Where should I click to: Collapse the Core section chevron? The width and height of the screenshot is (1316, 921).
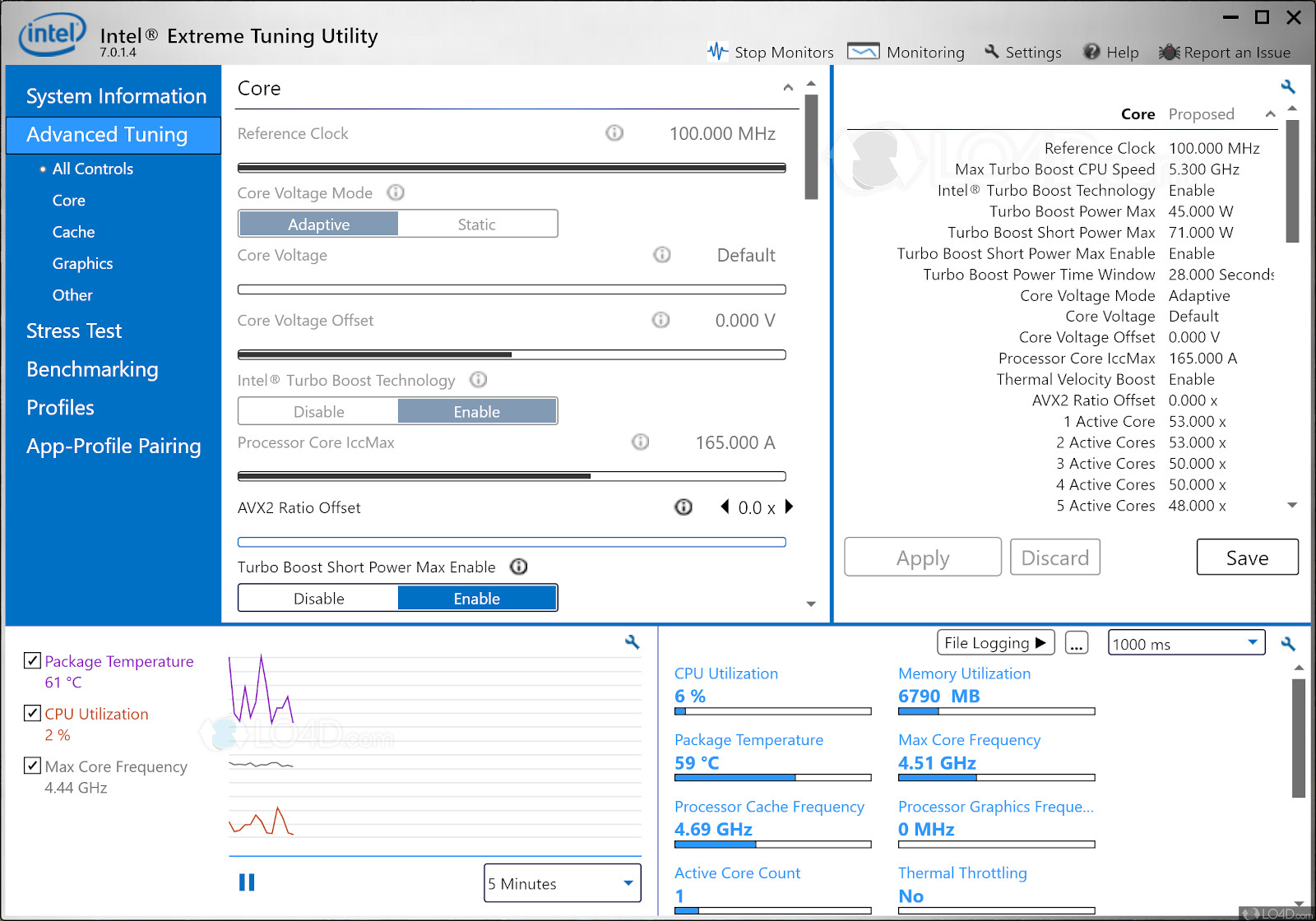788,88
